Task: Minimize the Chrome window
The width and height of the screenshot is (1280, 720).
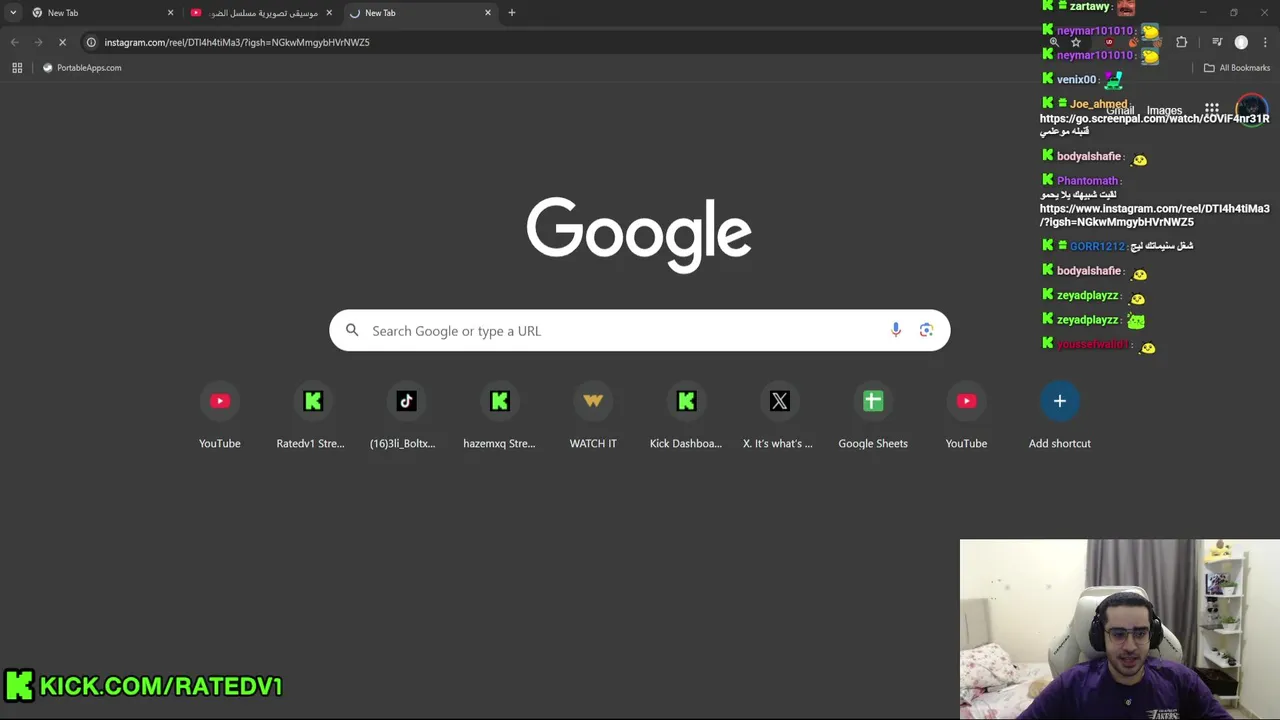Action: (x=1203, y=13)
